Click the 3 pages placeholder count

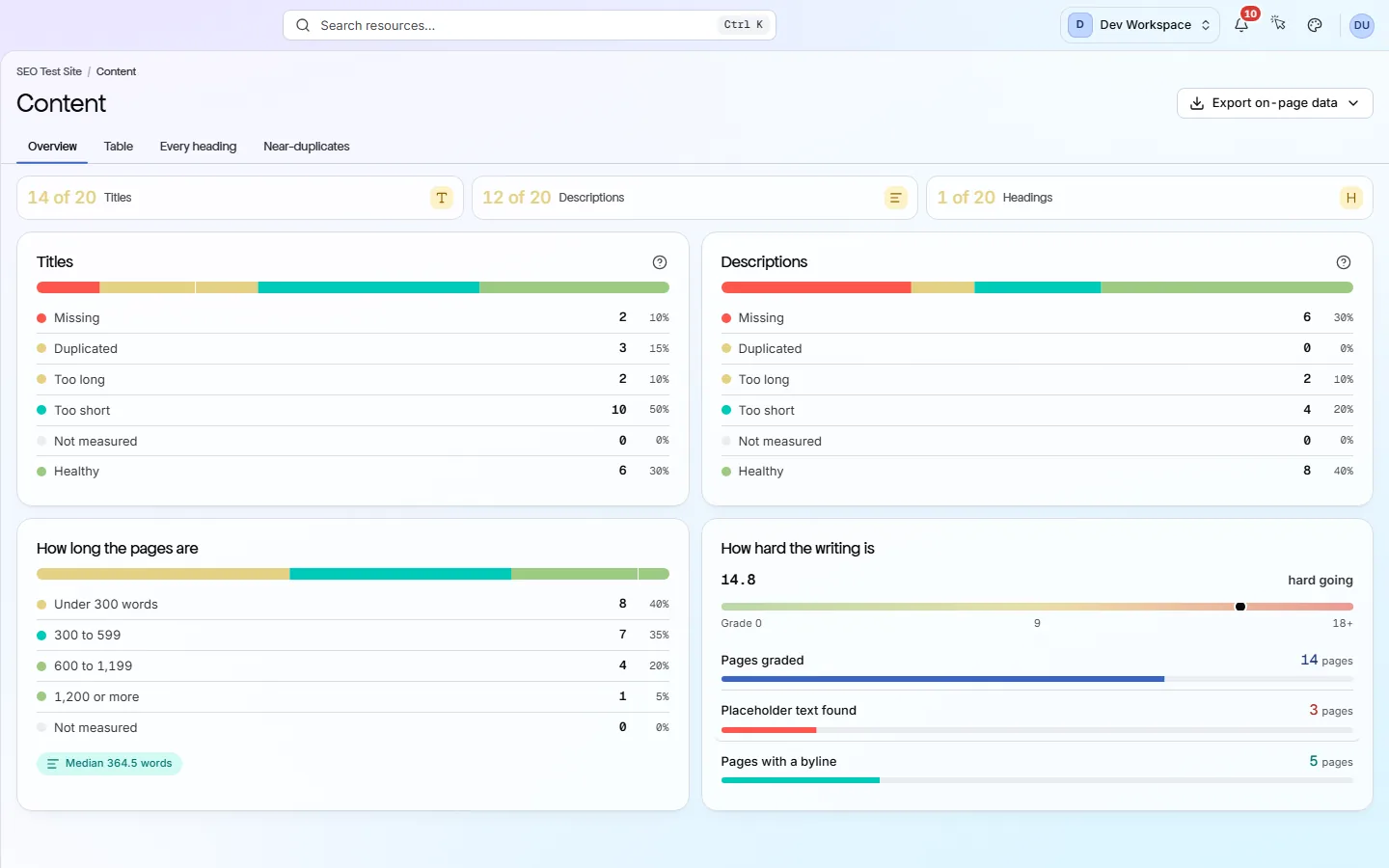[1330, 710]
